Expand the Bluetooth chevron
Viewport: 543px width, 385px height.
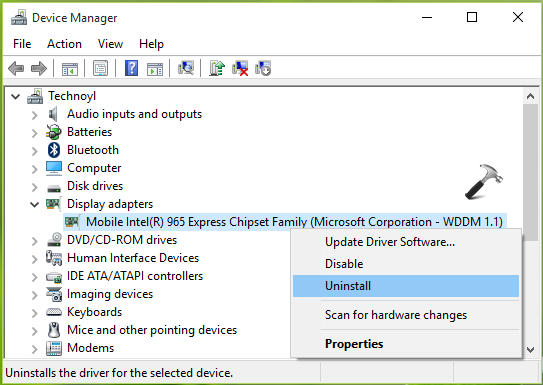(34, 151)
